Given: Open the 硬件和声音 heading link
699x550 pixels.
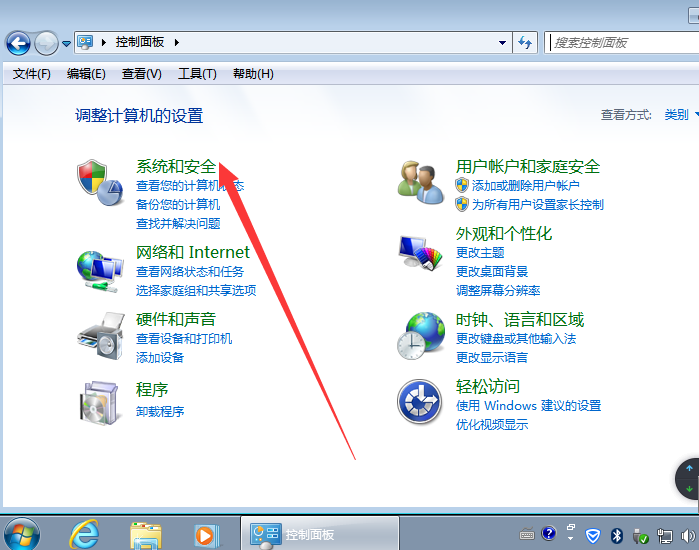Looking at the screenshot, I should (176, 319).
